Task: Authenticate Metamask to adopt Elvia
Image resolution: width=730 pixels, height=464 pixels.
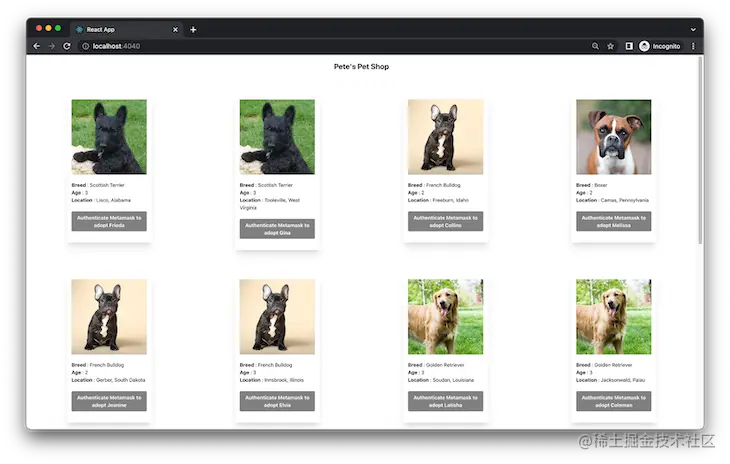Action: 277,401
